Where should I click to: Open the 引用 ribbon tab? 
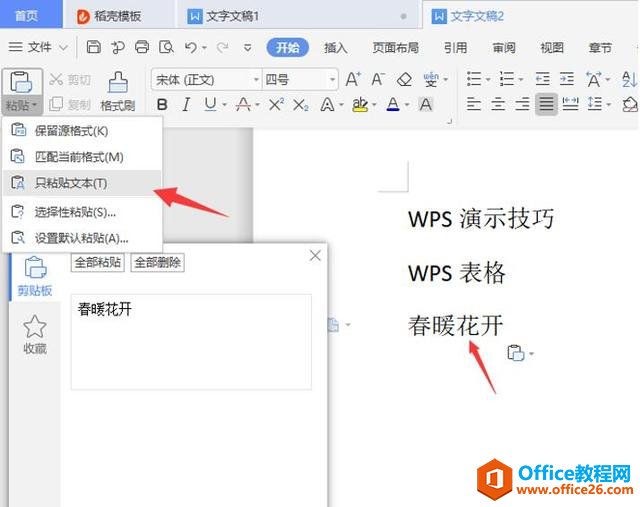point(456,48)
